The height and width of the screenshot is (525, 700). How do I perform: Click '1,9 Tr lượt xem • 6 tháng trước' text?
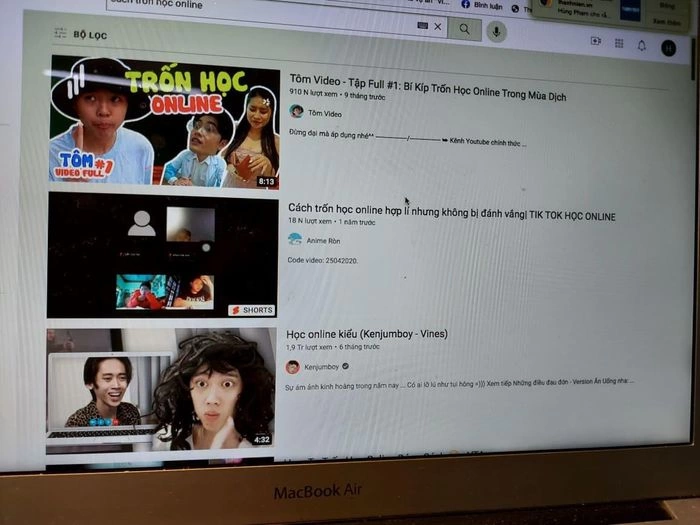point(333,347)
